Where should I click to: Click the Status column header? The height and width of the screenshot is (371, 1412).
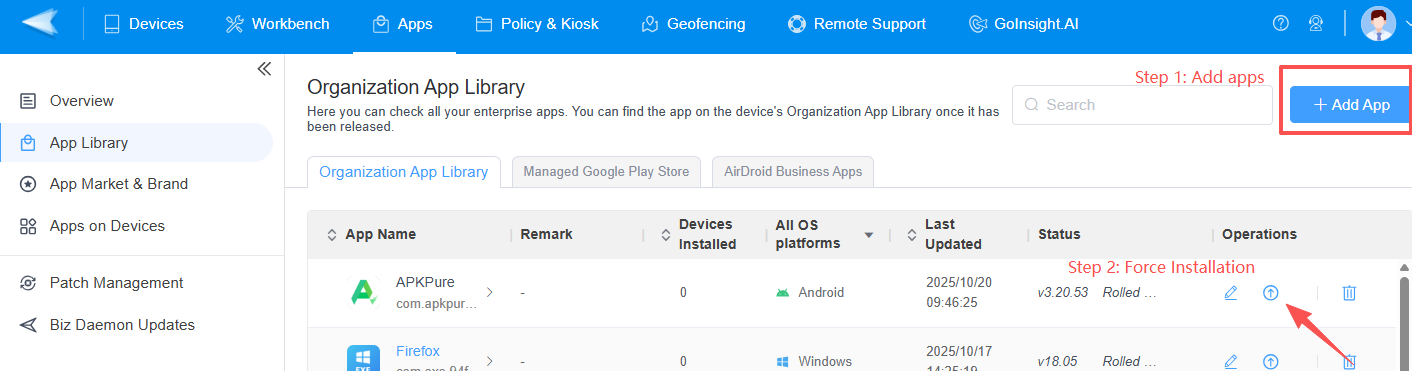click(x=1059, y=234)
